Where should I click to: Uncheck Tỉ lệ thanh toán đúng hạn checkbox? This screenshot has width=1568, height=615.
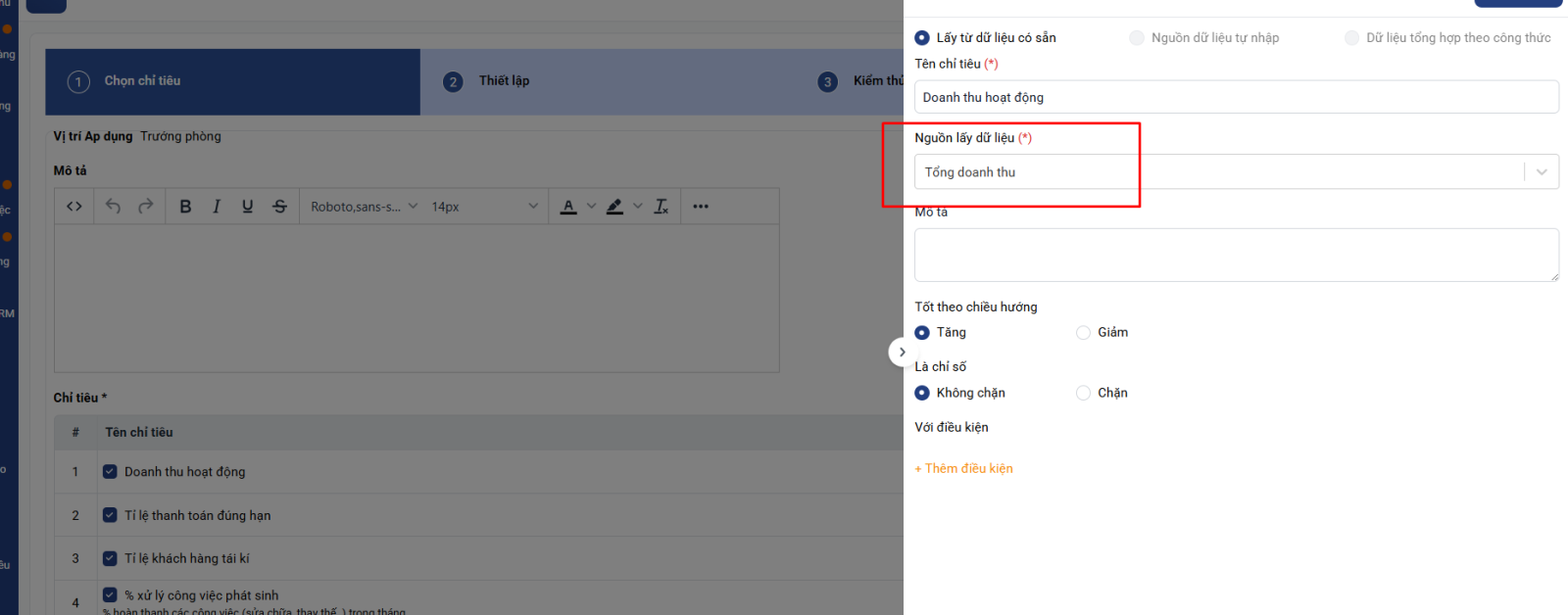pos(110,515)
